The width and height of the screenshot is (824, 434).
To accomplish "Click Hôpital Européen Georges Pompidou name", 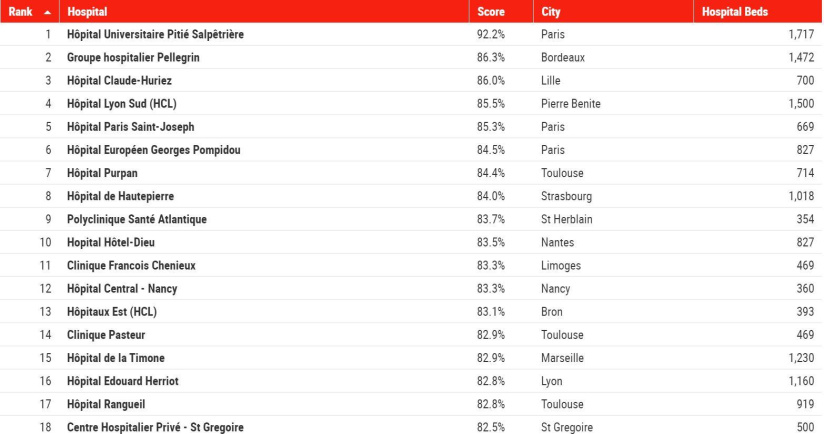I will pos(153,150).
